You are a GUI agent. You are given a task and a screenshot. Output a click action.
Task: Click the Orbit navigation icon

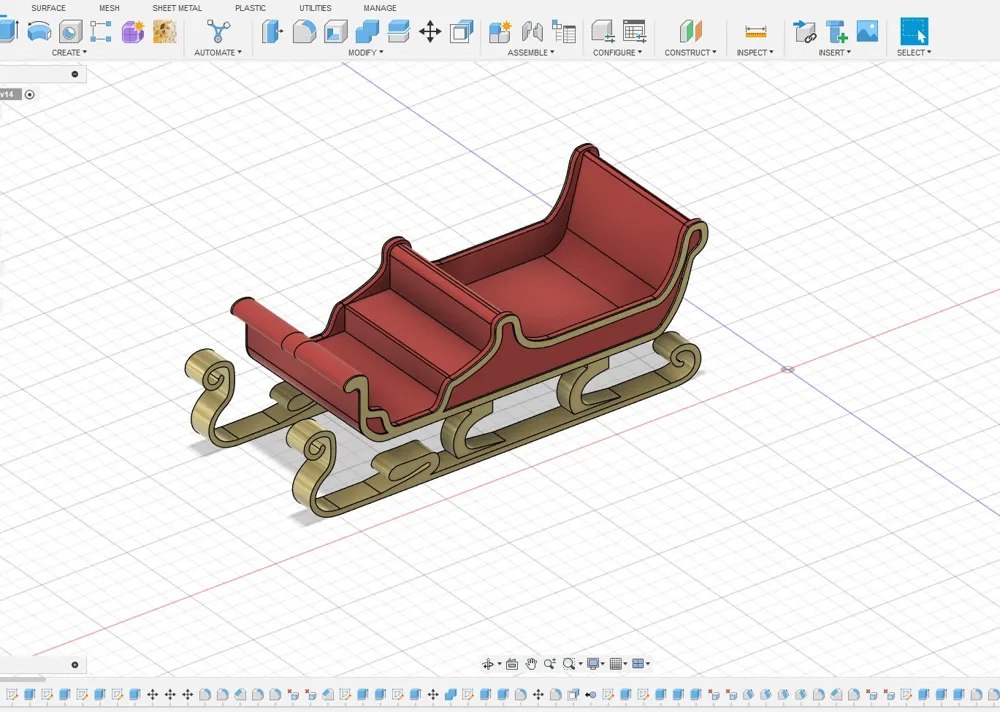[x=488, y=664]
